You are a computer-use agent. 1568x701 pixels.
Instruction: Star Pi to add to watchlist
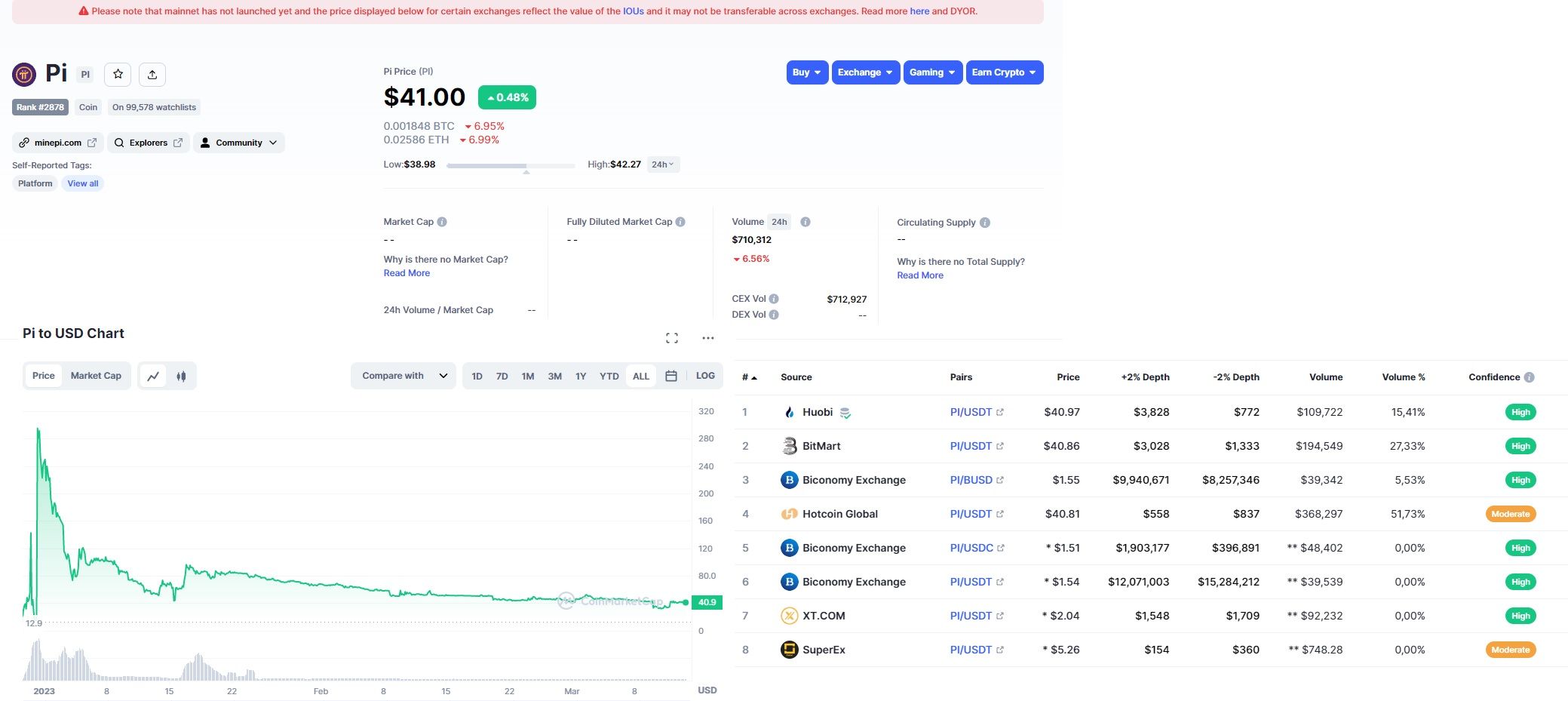[x=118, y=74]
